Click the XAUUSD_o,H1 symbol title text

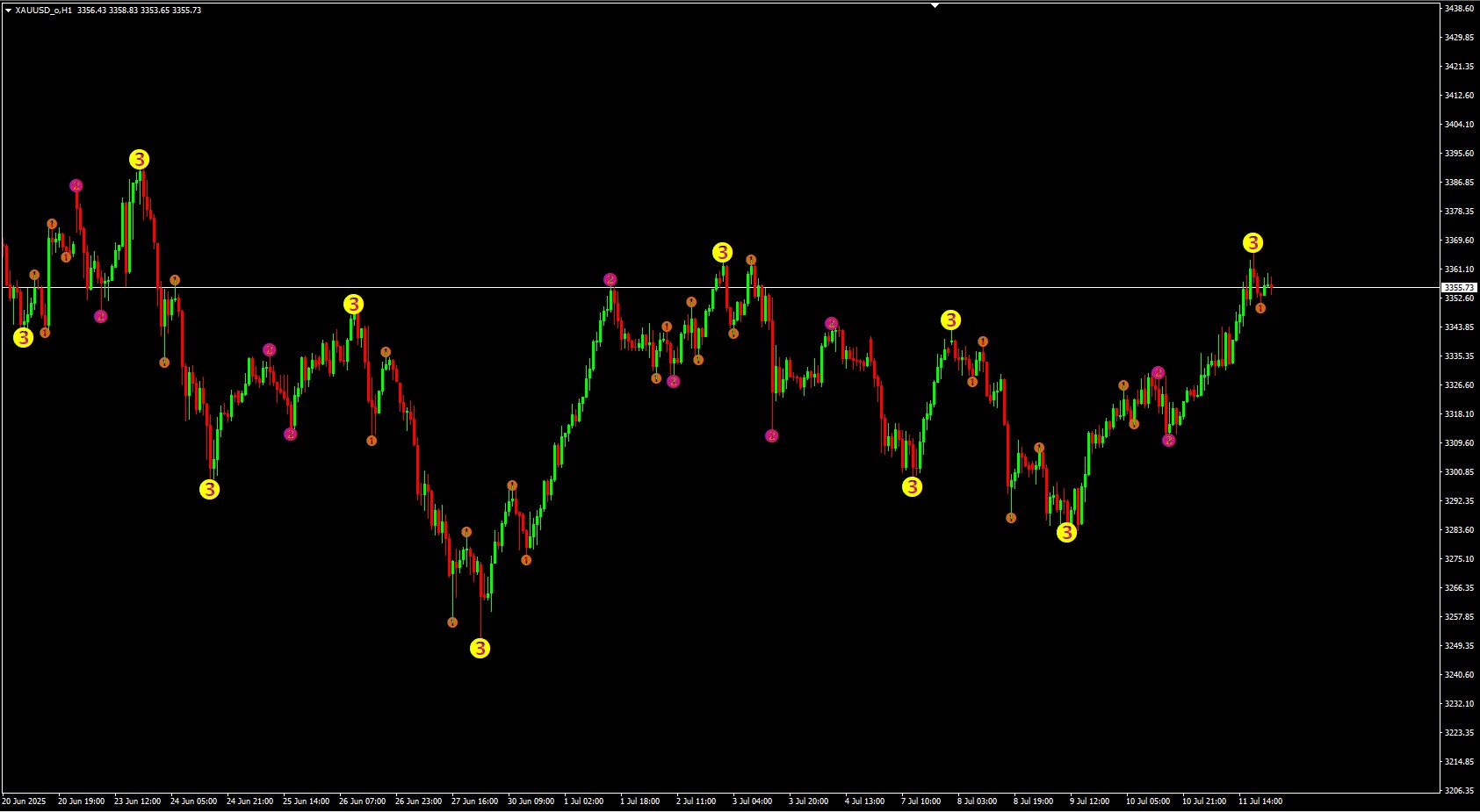pyautogui.click(x=44, y=11)
